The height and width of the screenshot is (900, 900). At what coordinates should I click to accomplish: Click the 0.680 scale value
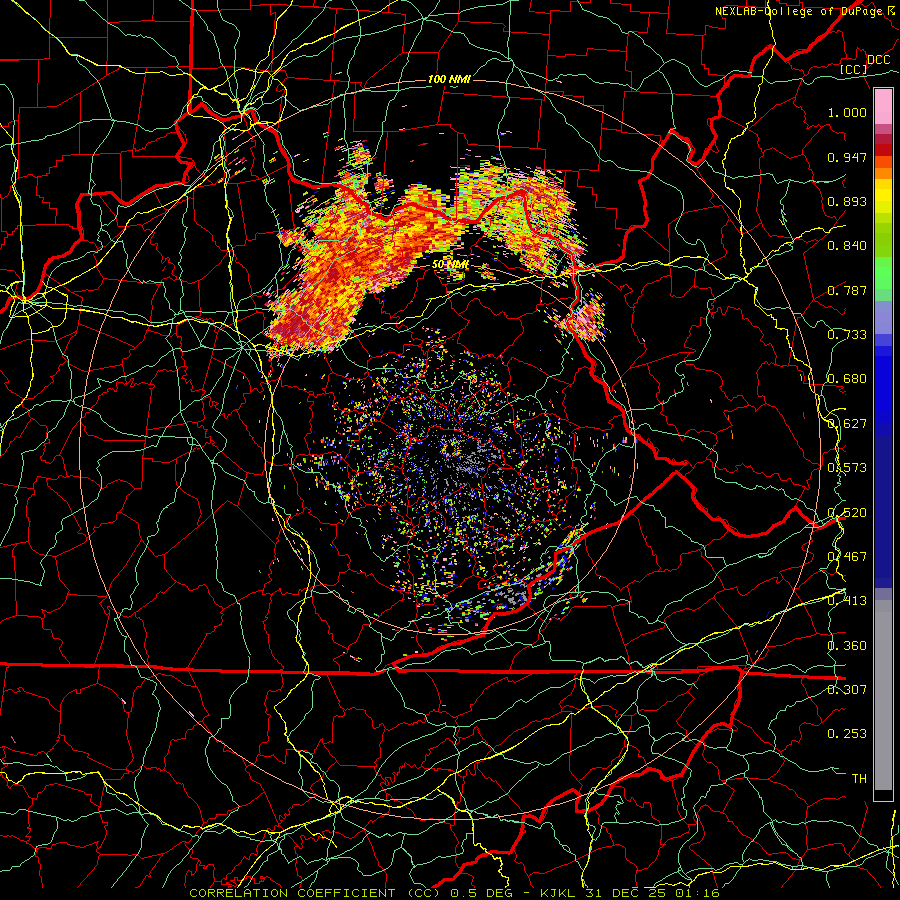pos(847,379)
